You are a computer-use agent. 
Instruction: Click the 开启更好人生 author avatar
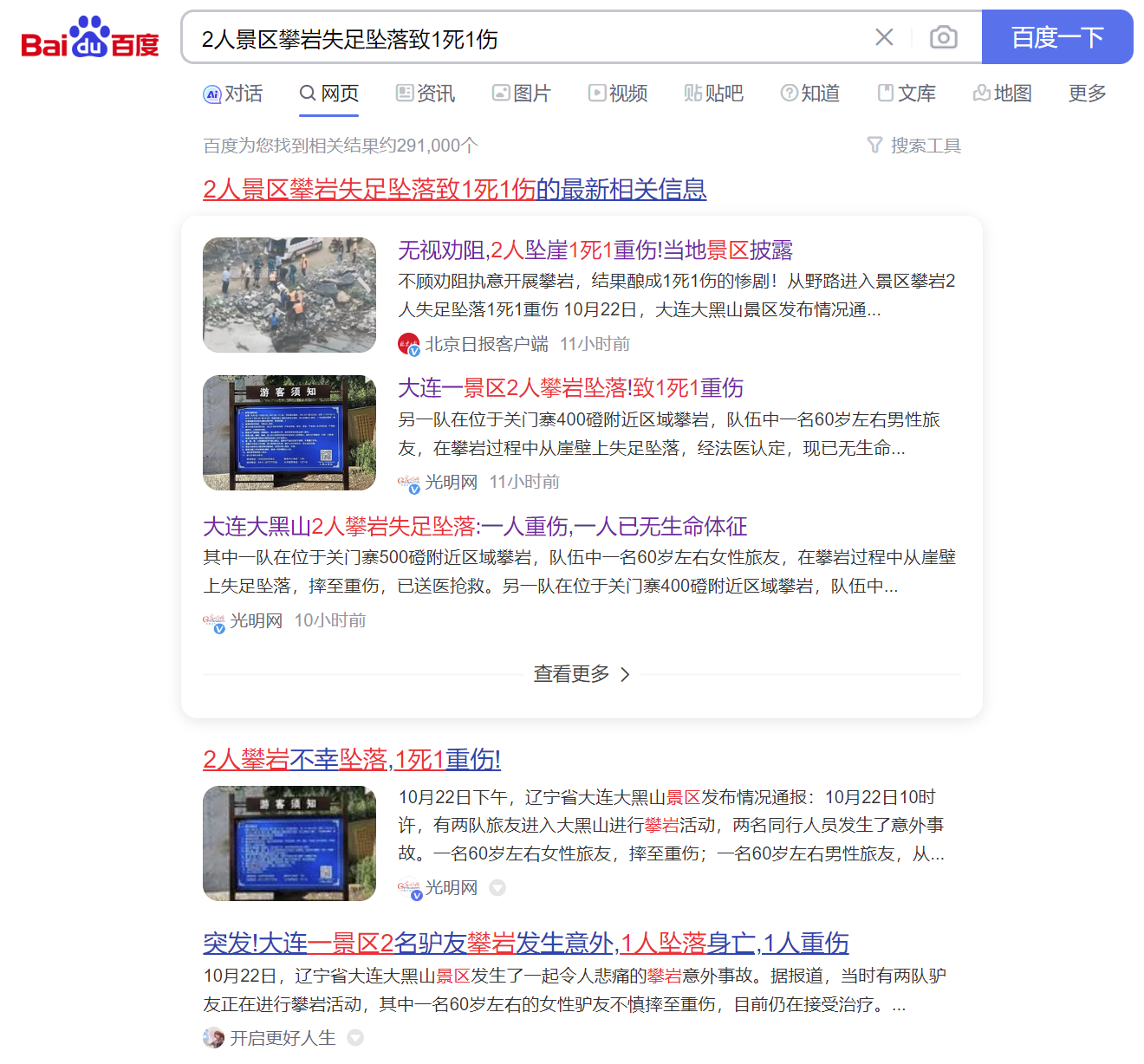click(x=213, y=1038)
